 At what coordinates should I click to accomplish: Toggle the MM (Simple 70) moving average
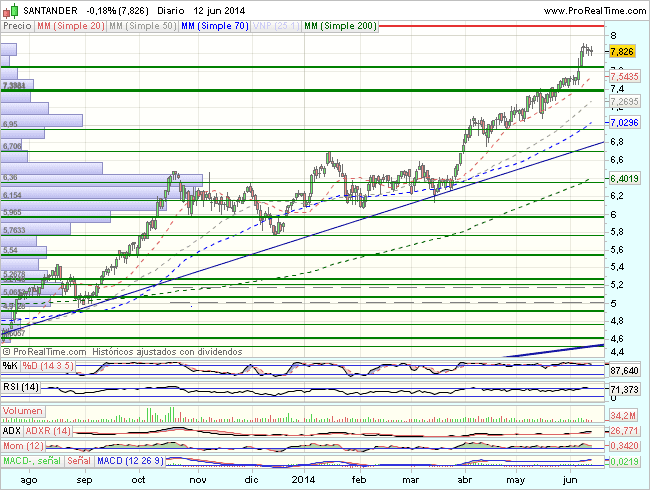(x=214, y=25)
